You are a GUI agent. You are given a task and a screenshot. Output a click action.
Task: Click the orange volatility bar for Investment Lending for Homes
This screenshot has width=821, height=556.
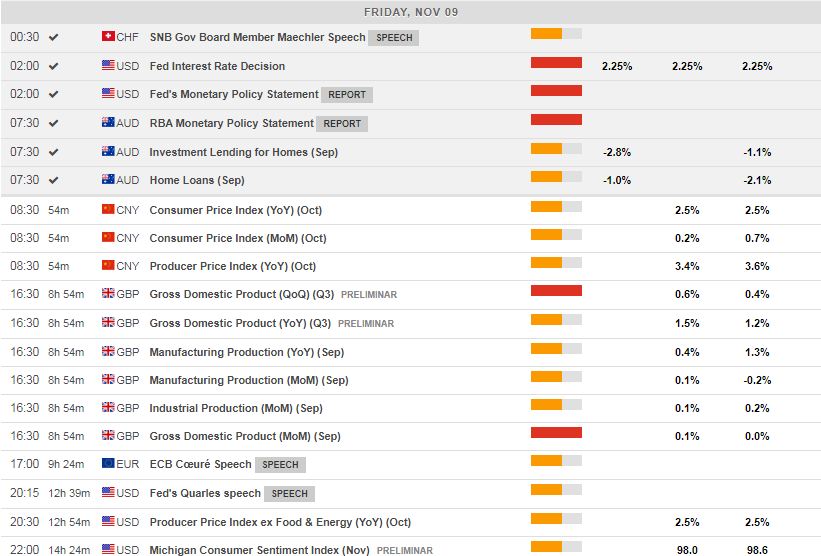coord(546,149)
